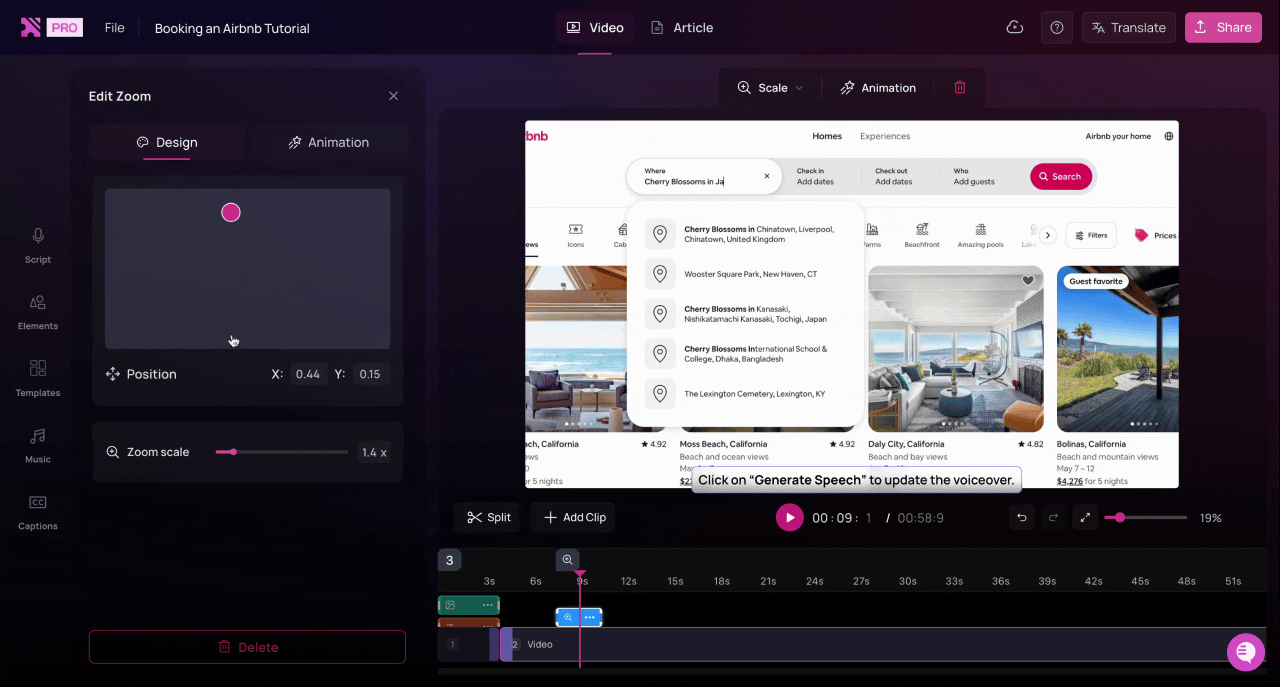The image size is (1280, 687).
Task: Open the chat support bubble
Action: point(1246,652)
